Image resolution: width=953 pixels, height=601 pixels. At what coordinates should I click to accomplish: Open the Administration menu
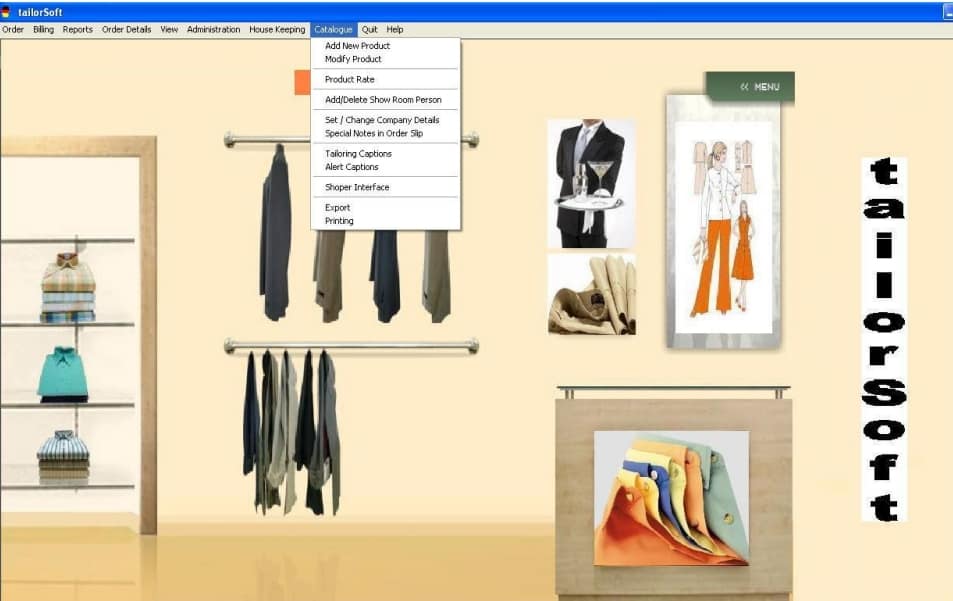[x=213, y=30]
